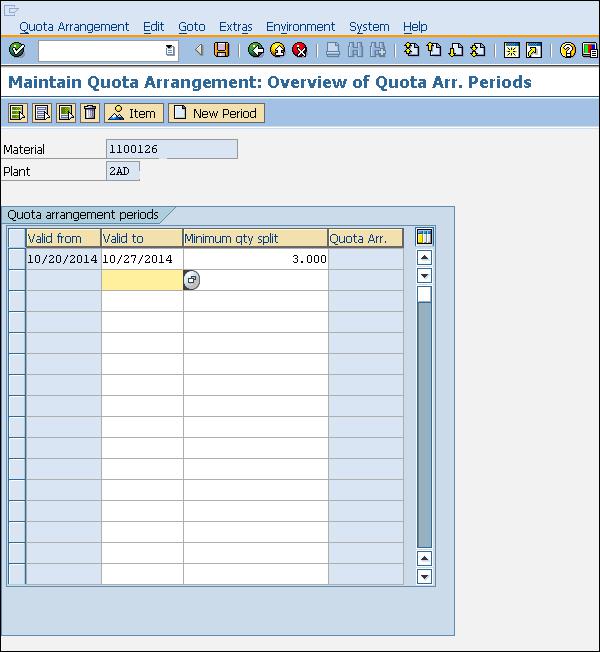Click the Quota arrangement periods group title
Viewport: 600px width, 652px height.
[83, 215]
